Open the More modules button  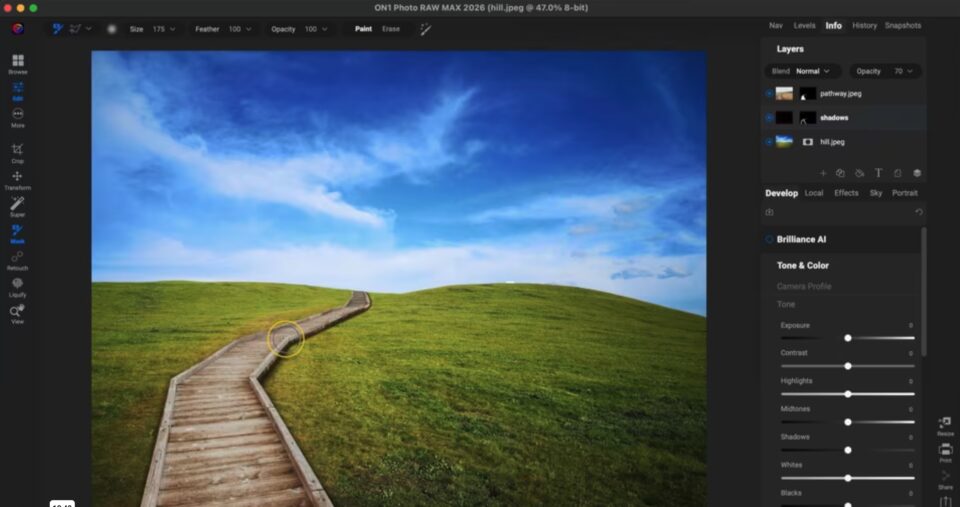coord(18,118)
